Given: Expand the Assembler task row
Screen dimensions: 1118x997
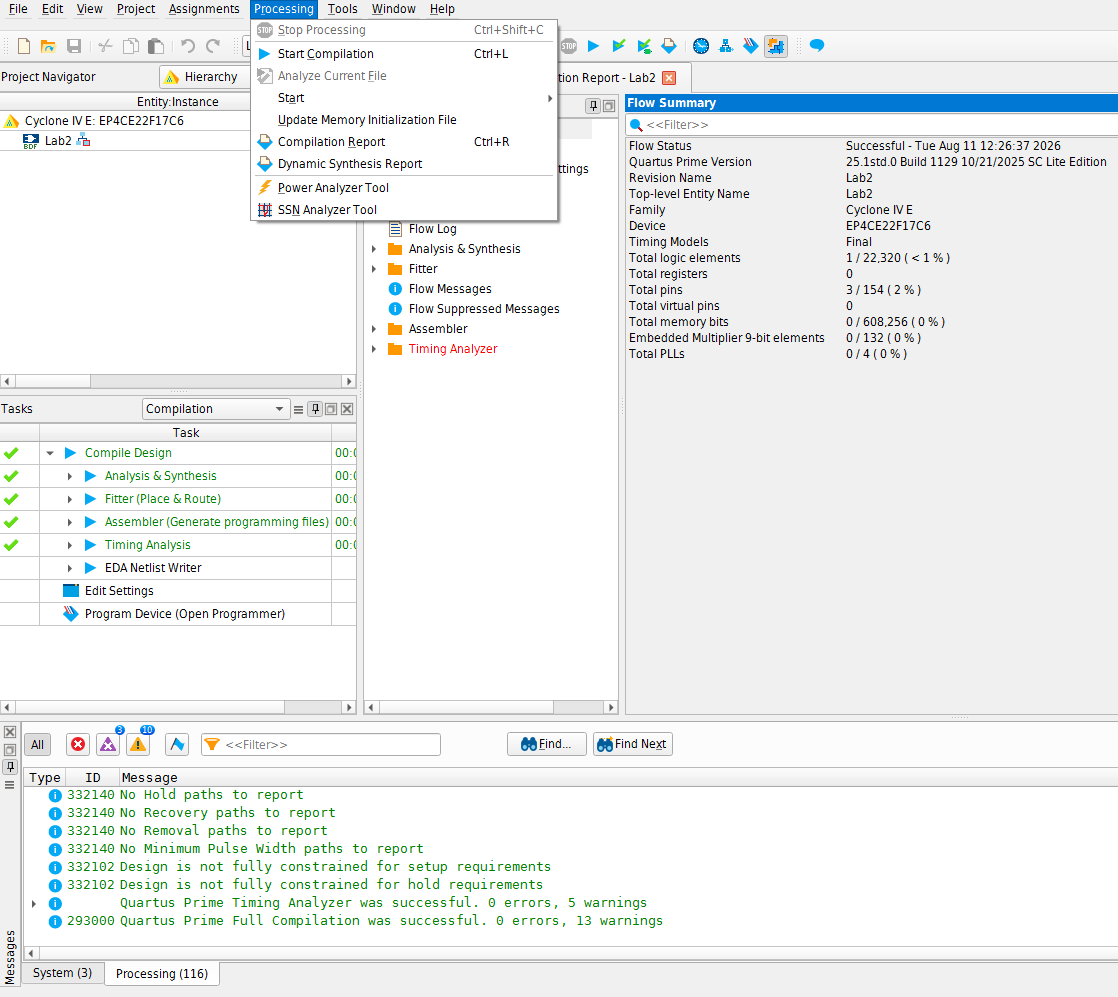Looking at the screenshot, I should coord(70,522).
